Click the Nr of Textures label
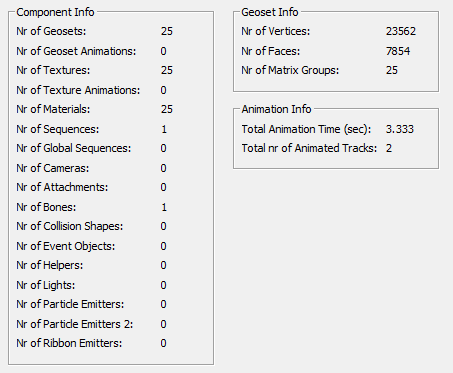 (53, 70)
